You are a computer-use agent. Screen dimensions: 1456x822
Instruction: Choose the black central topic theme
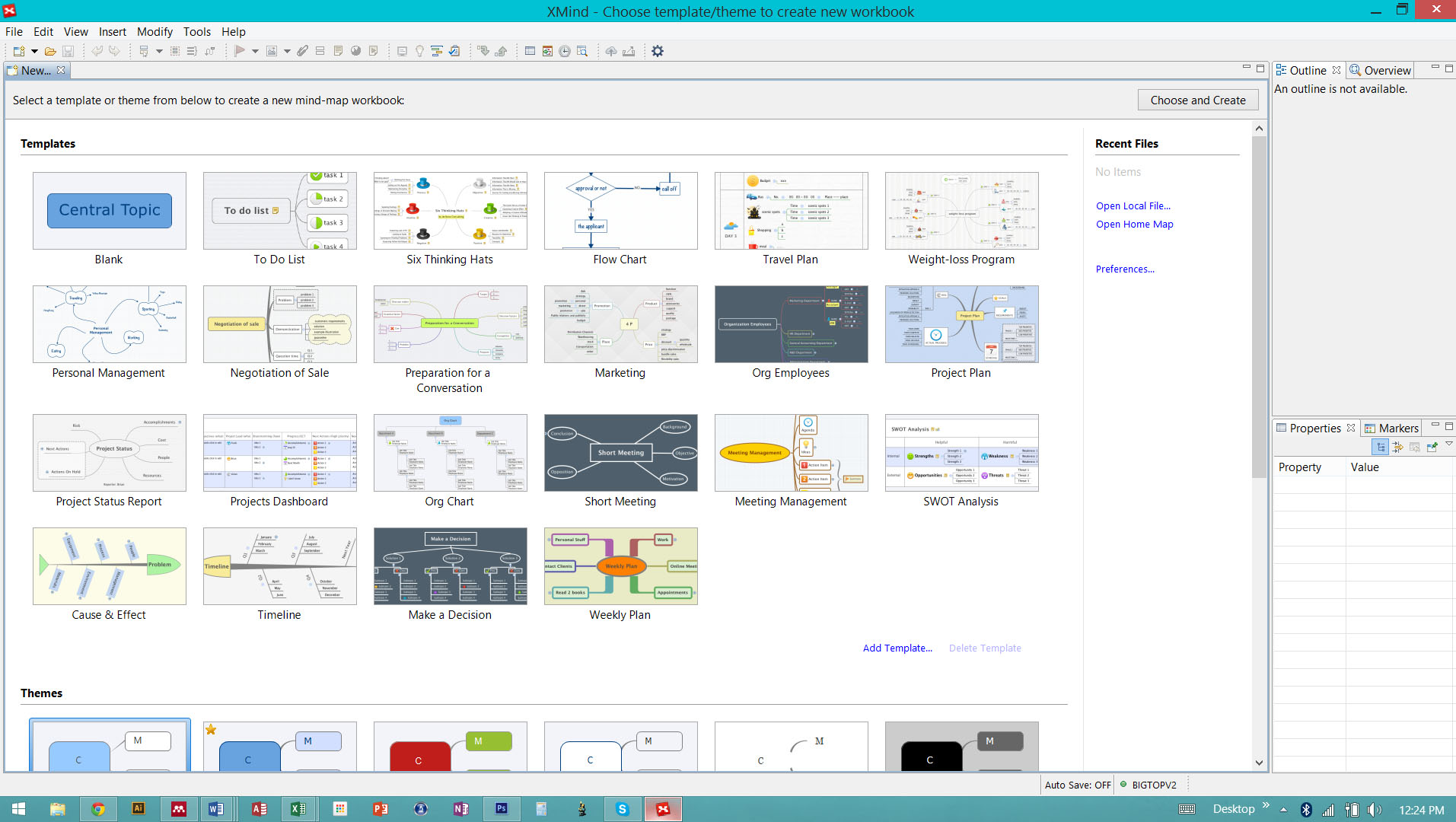pyautogui.click(x=962, y=747)
